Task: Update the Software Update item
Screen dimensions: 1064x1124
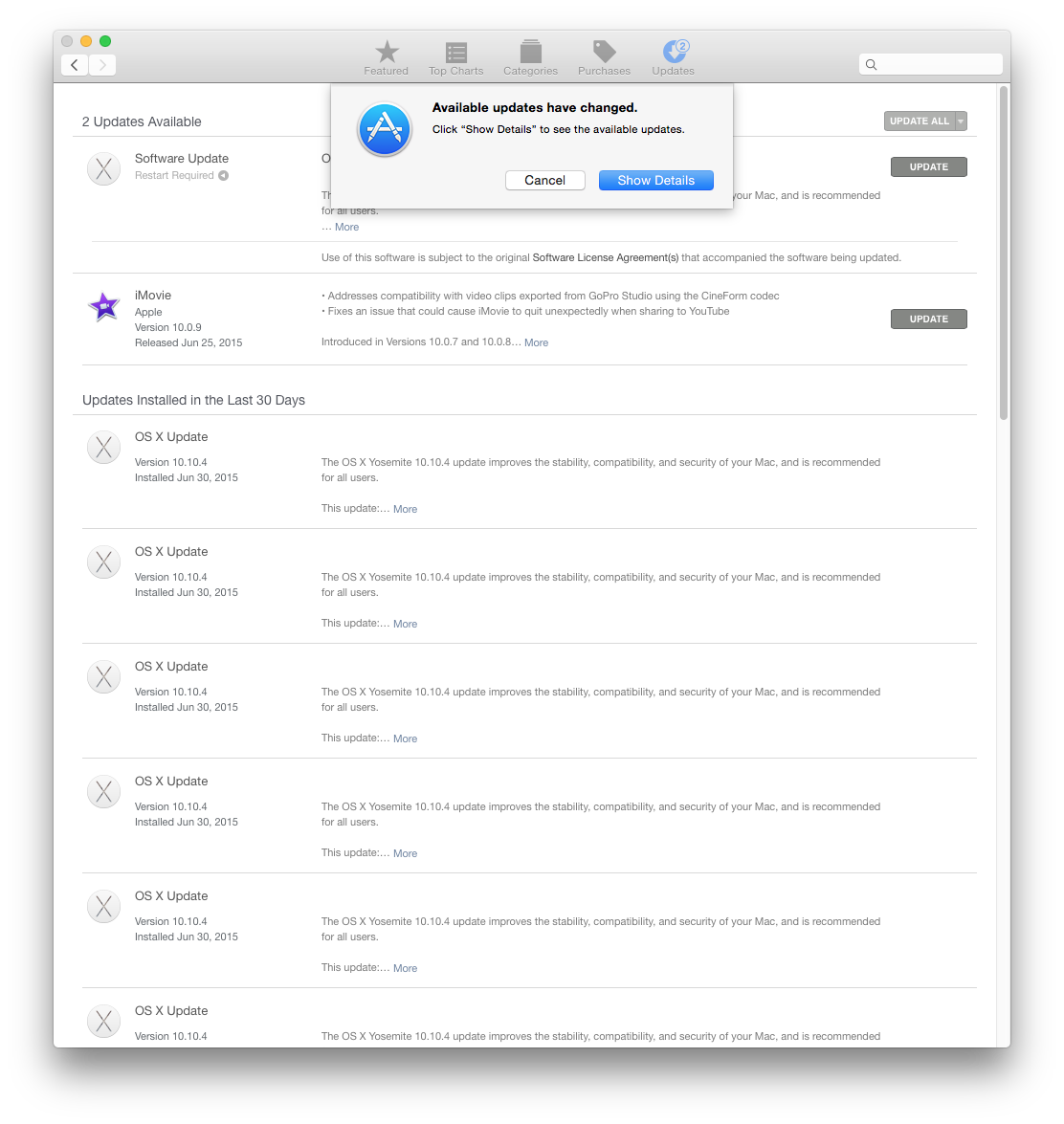Action: tap(928, 167)
